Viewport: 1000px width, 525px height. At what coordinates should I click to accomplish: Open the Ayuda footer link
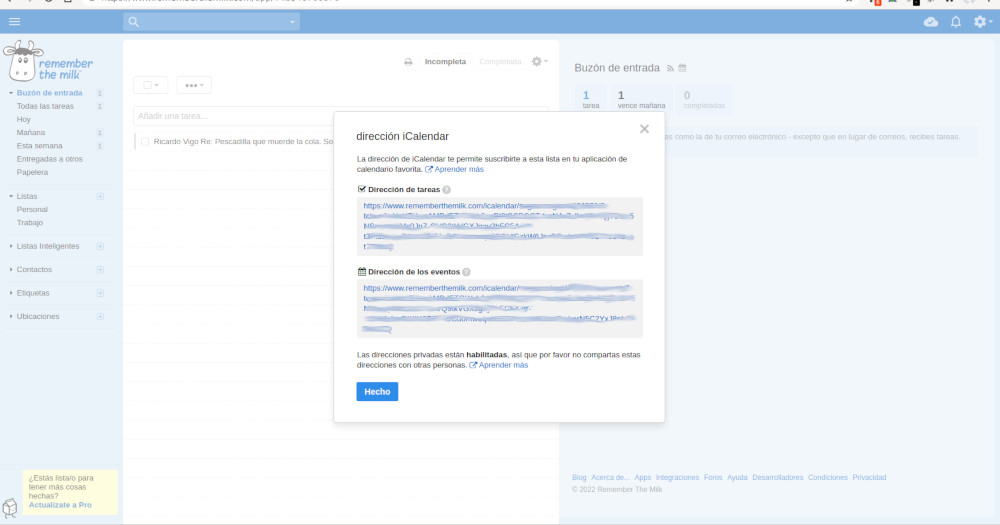(737, 478)
